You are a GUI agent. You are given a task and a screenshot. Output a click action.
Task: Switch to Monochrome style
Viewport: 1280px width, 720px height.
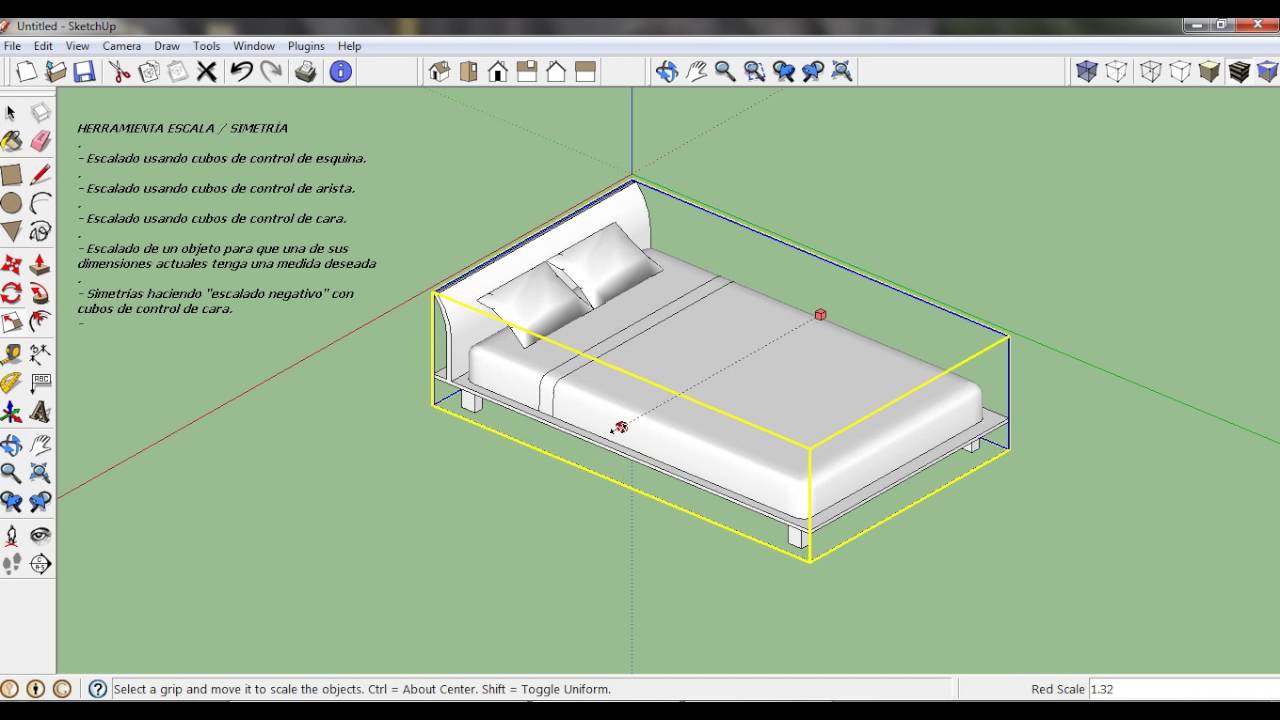[1267, 71]
